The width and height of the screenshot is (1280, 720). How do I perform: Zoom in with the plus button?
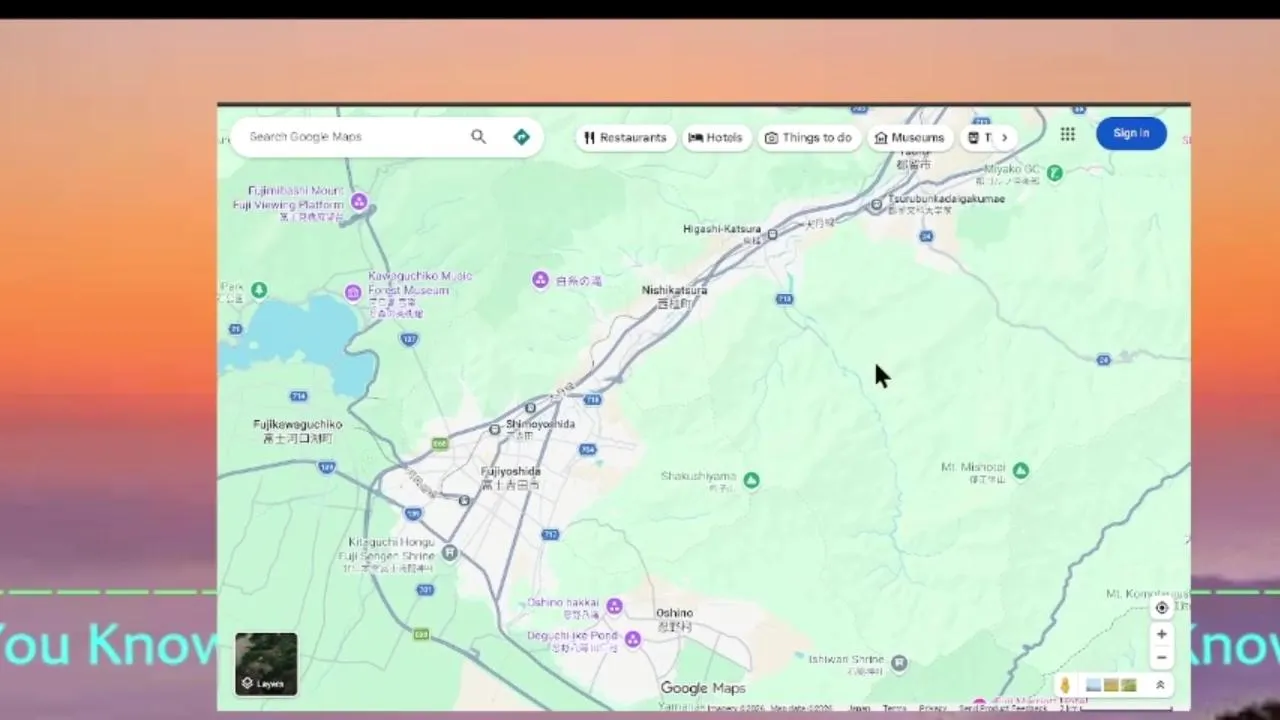pos(1162,634)
